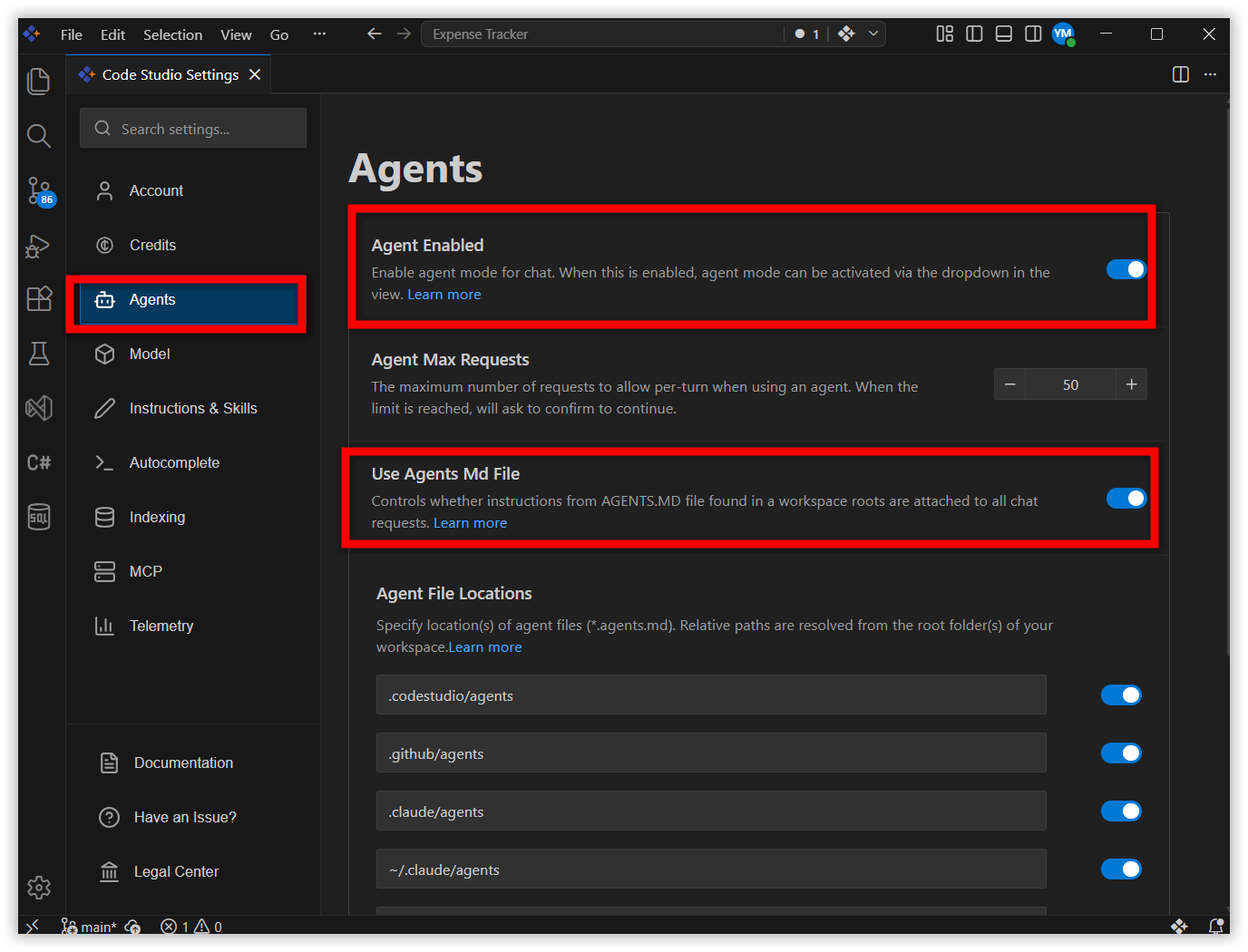Open the File menu
Viewport: 1248px width, 952px height.
(72, 34)
